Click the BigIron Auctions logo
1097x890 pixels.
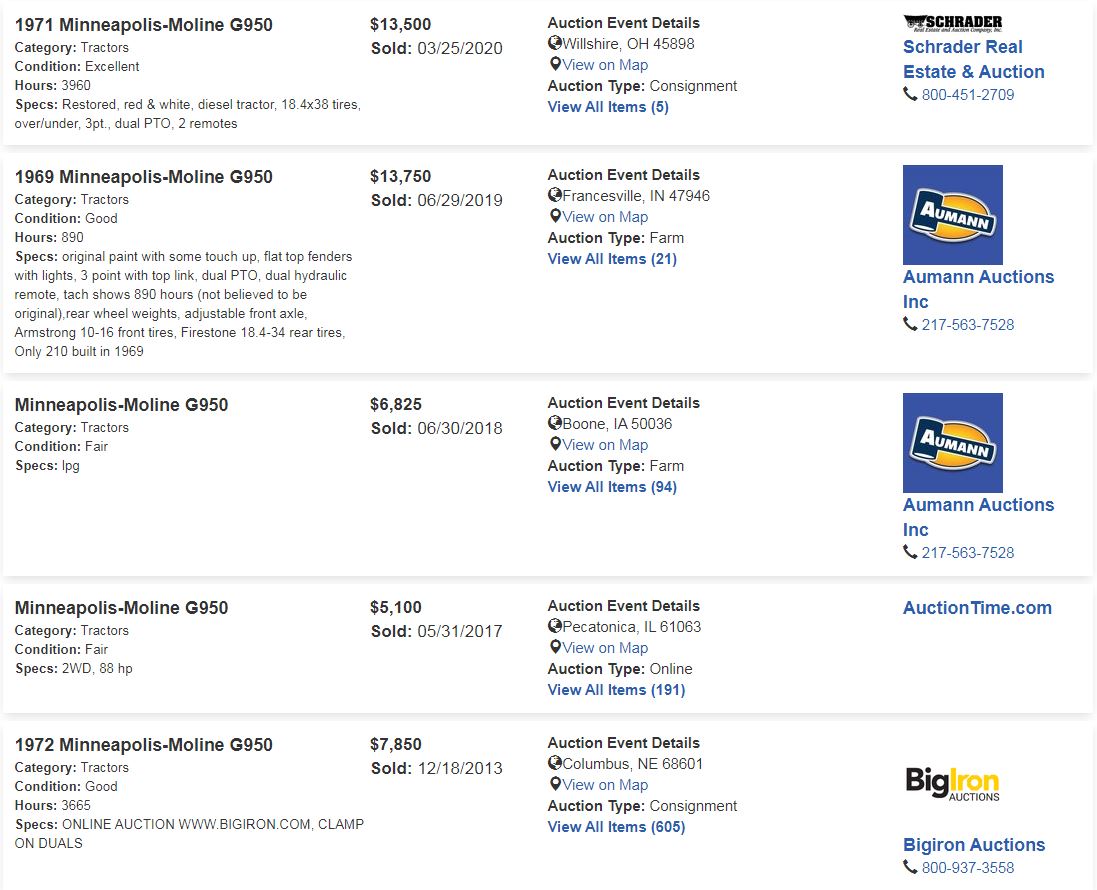952,783
